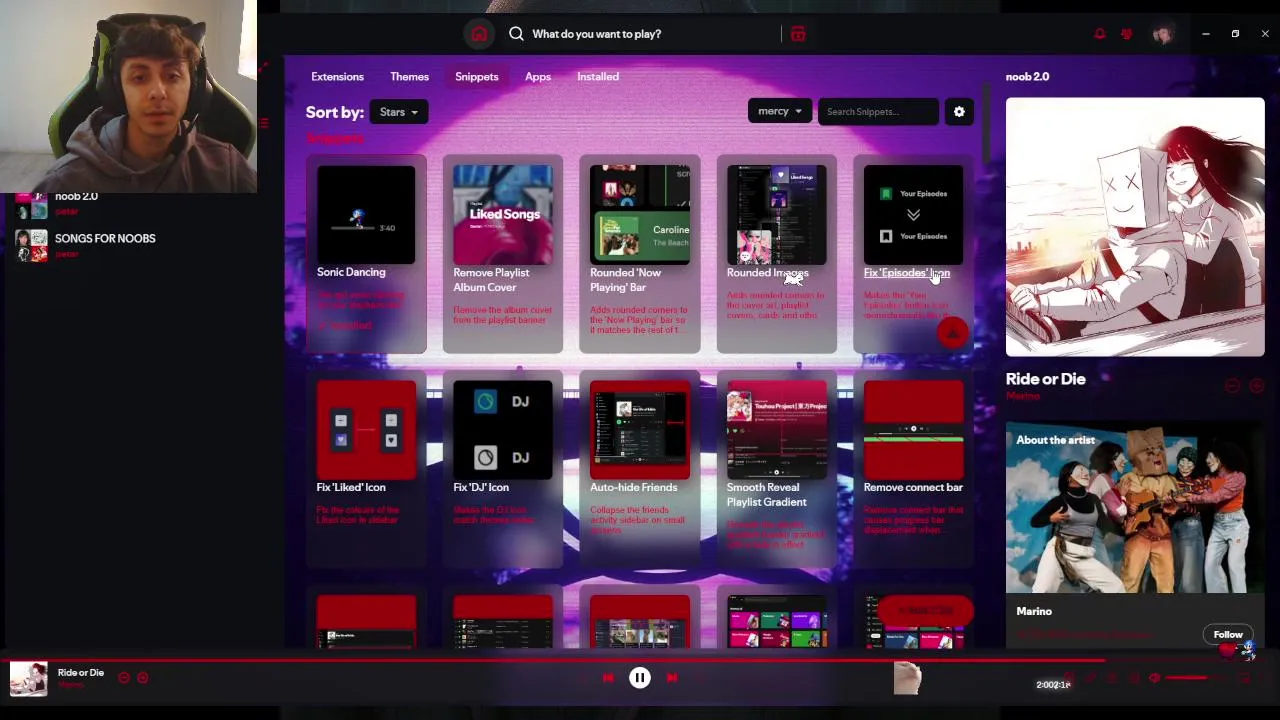Click the Ride or Die title in the bottom bar
This screenshot has width=1280, height=720.
(x=81, y=672)
